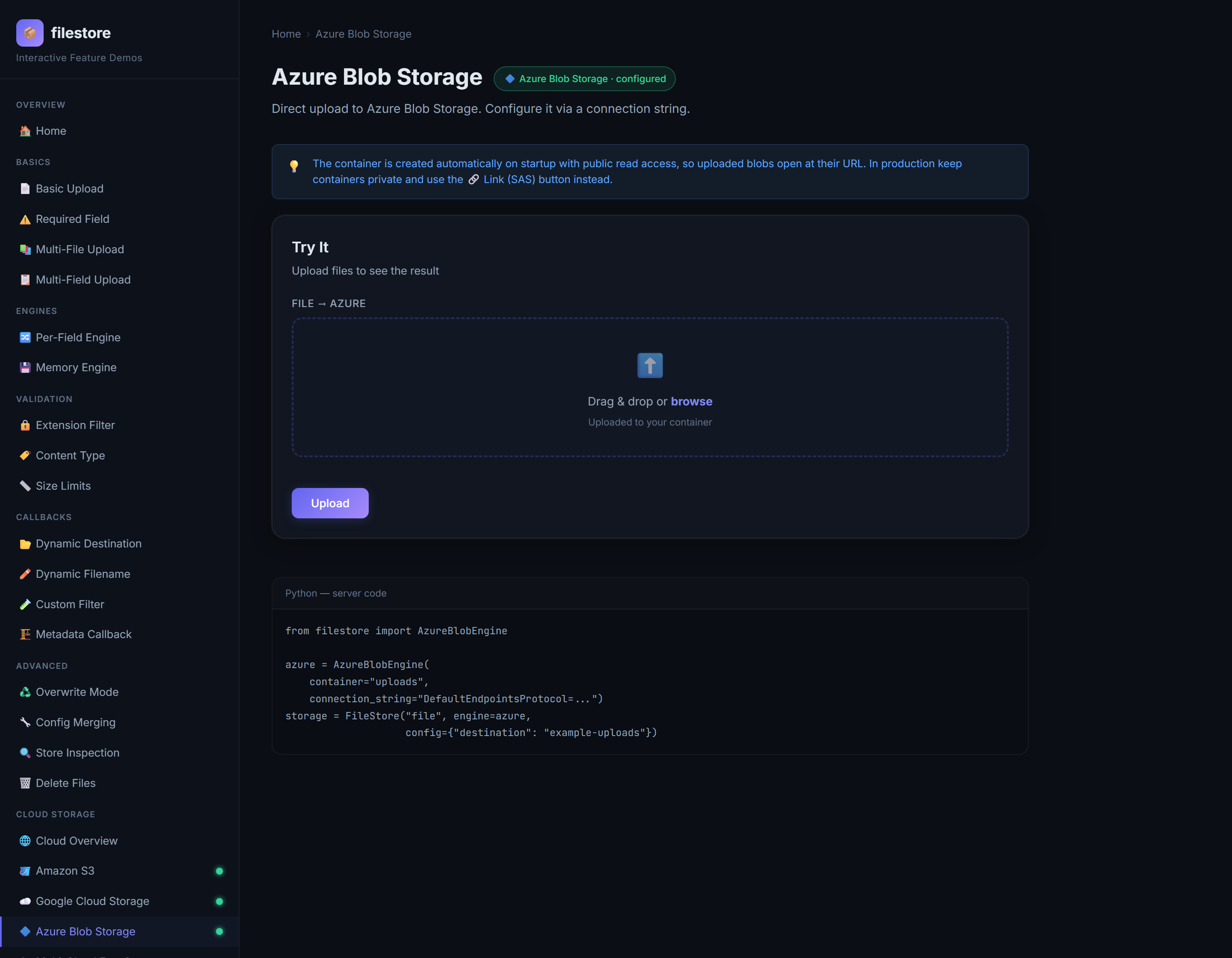Click the upload arrow icon in dropzone
The width and height of the screenshot is (1232, 958).
(650, 365)
